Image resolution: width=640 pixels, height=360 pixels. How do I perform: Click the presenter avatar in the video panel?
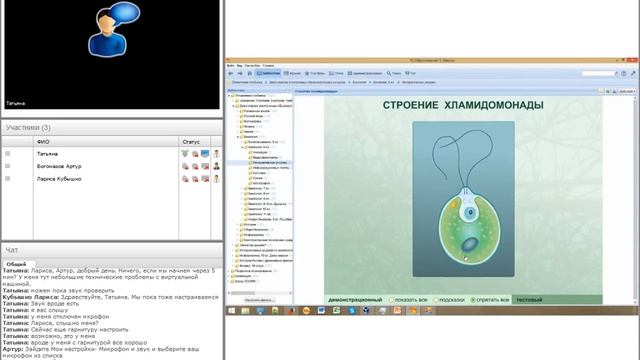tap(114, 29)
